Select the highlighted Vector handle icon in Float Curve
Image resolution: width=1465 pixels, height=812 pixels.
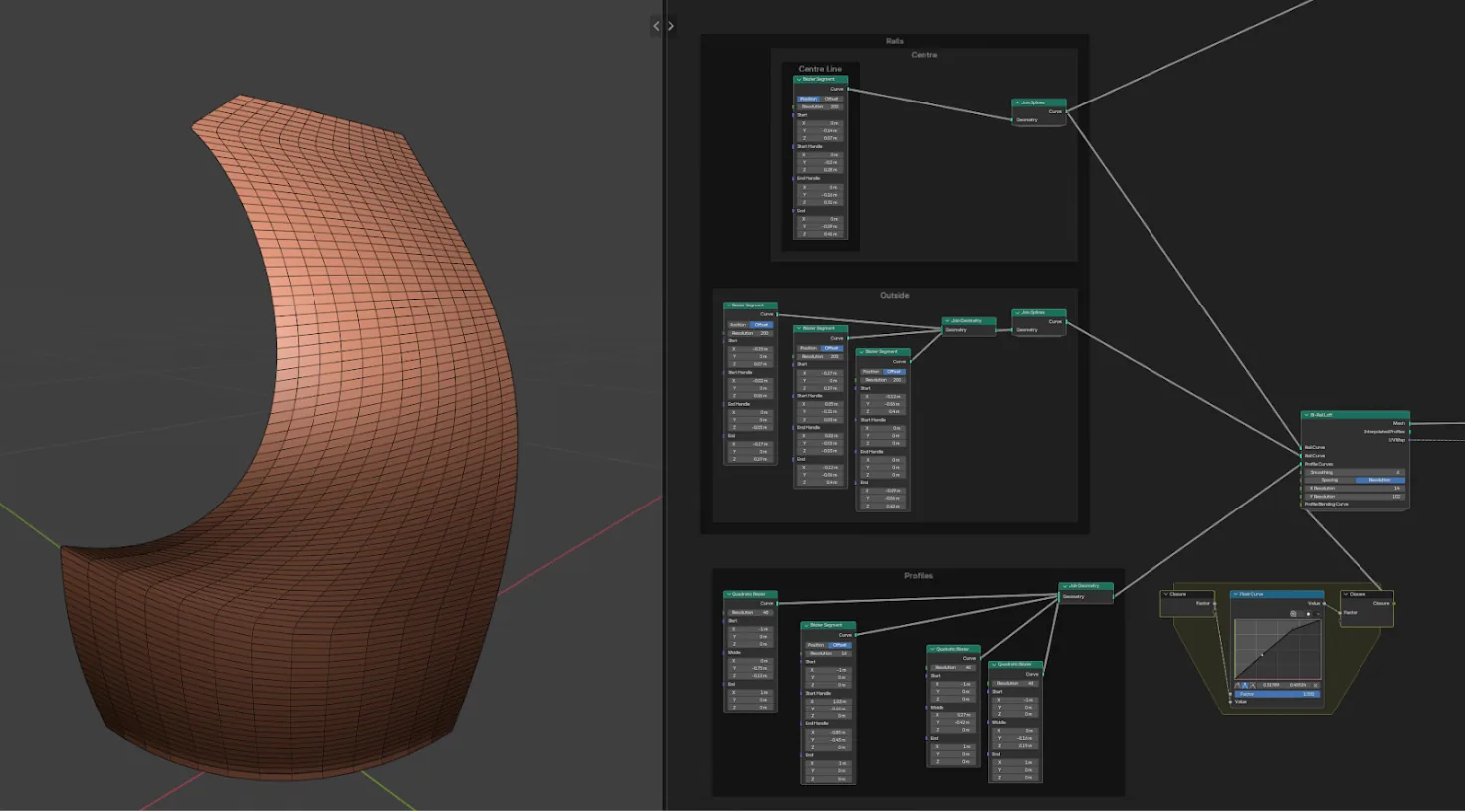1245,685
